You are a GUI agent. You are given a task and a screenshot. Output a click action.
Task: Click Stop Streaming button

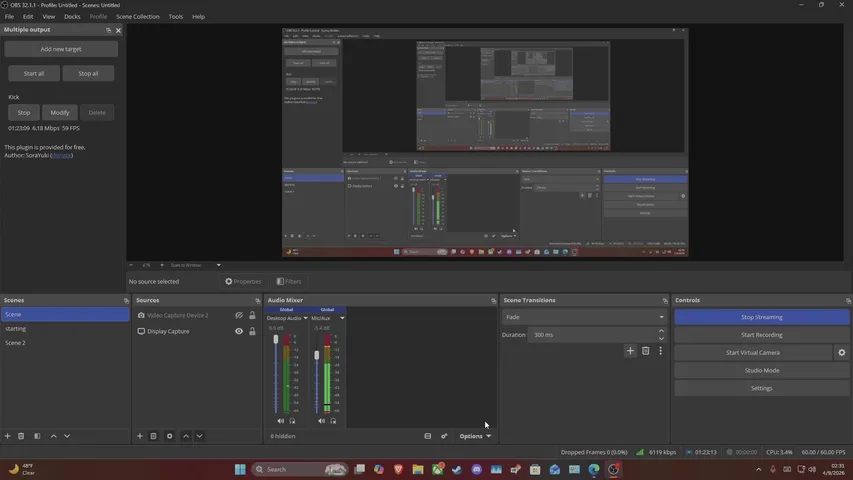pos(762,317)
